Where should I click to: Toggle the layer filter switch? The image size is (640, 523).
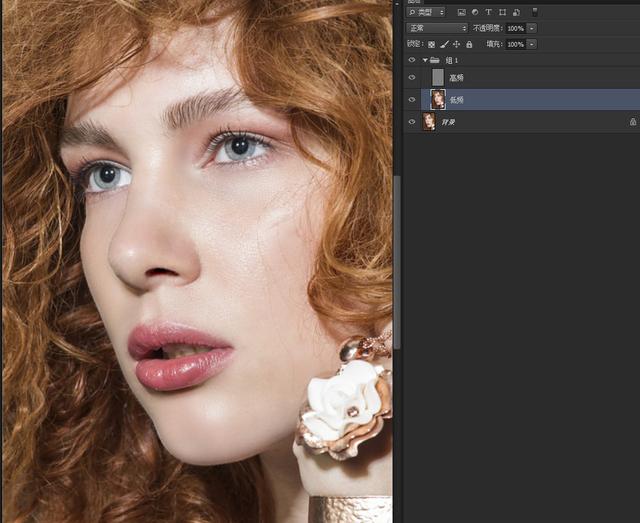[535, 11]
